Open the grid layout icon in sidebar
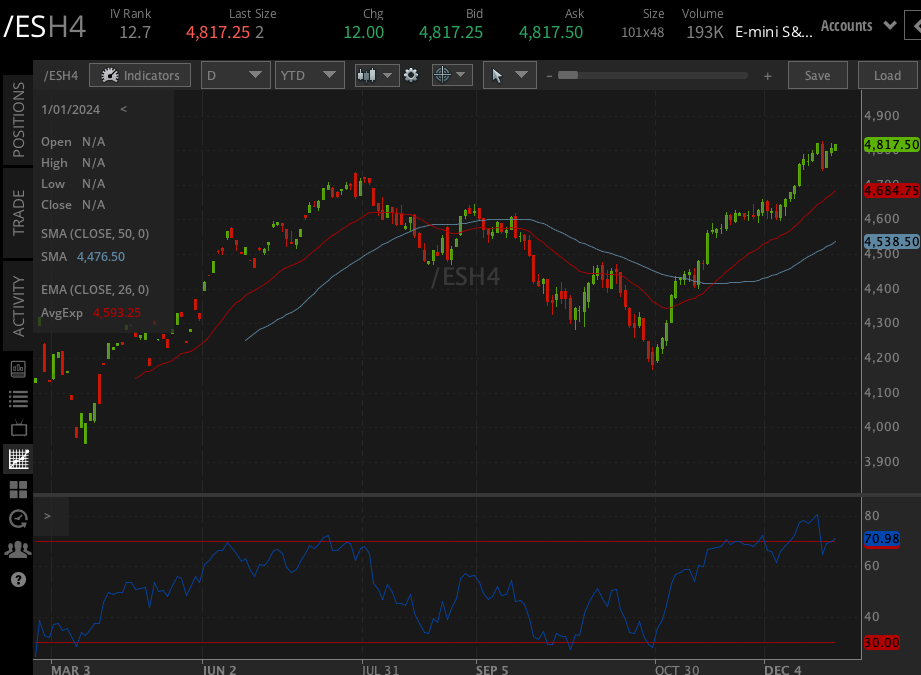 coord(18,489)
